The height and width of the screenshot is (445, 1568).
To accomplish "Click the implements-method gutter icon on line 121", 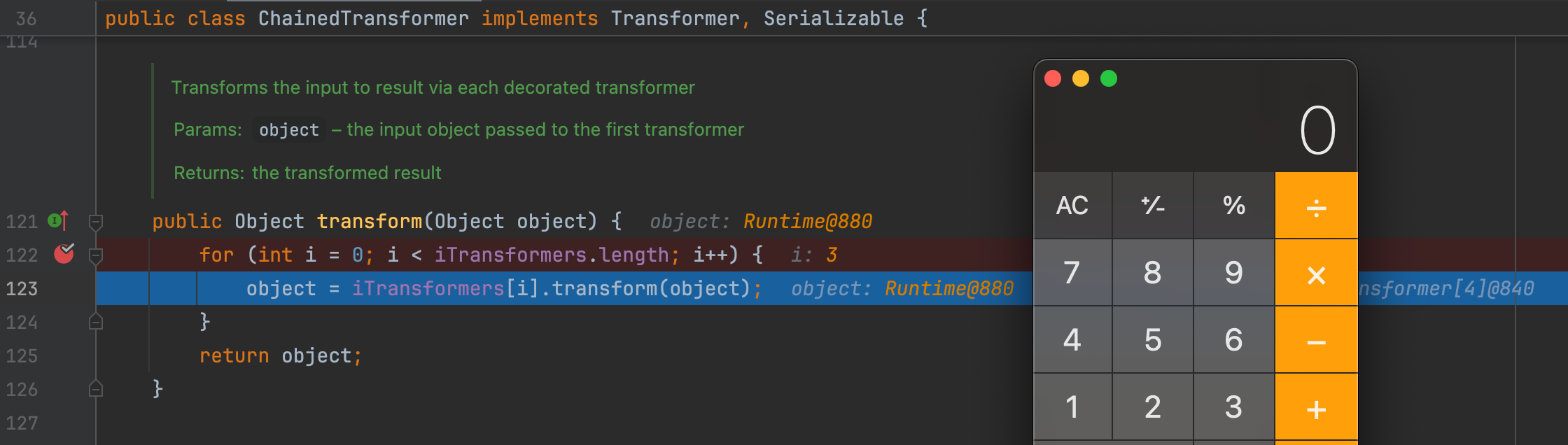I will click(x=57, y=221).
